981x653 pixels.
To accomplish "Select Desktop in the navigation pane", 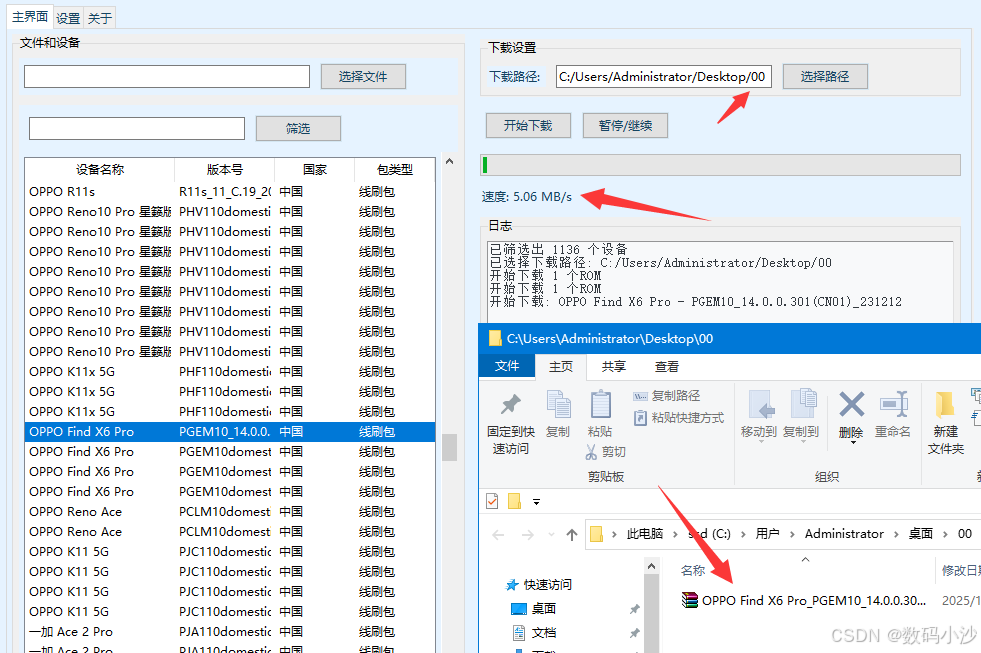I will point(543,609).
